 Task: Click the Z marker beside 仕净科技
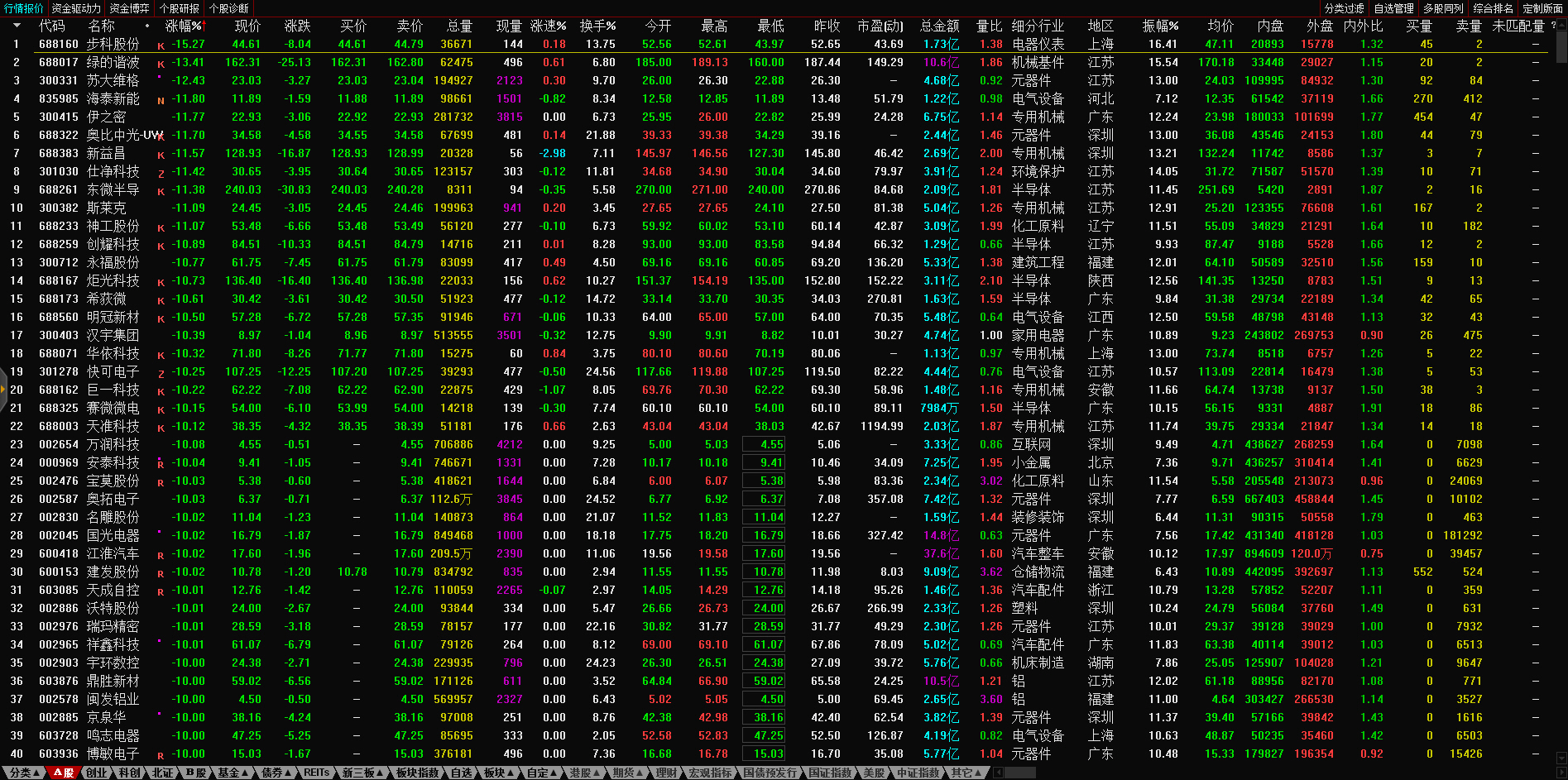click(x=161, y=174)
